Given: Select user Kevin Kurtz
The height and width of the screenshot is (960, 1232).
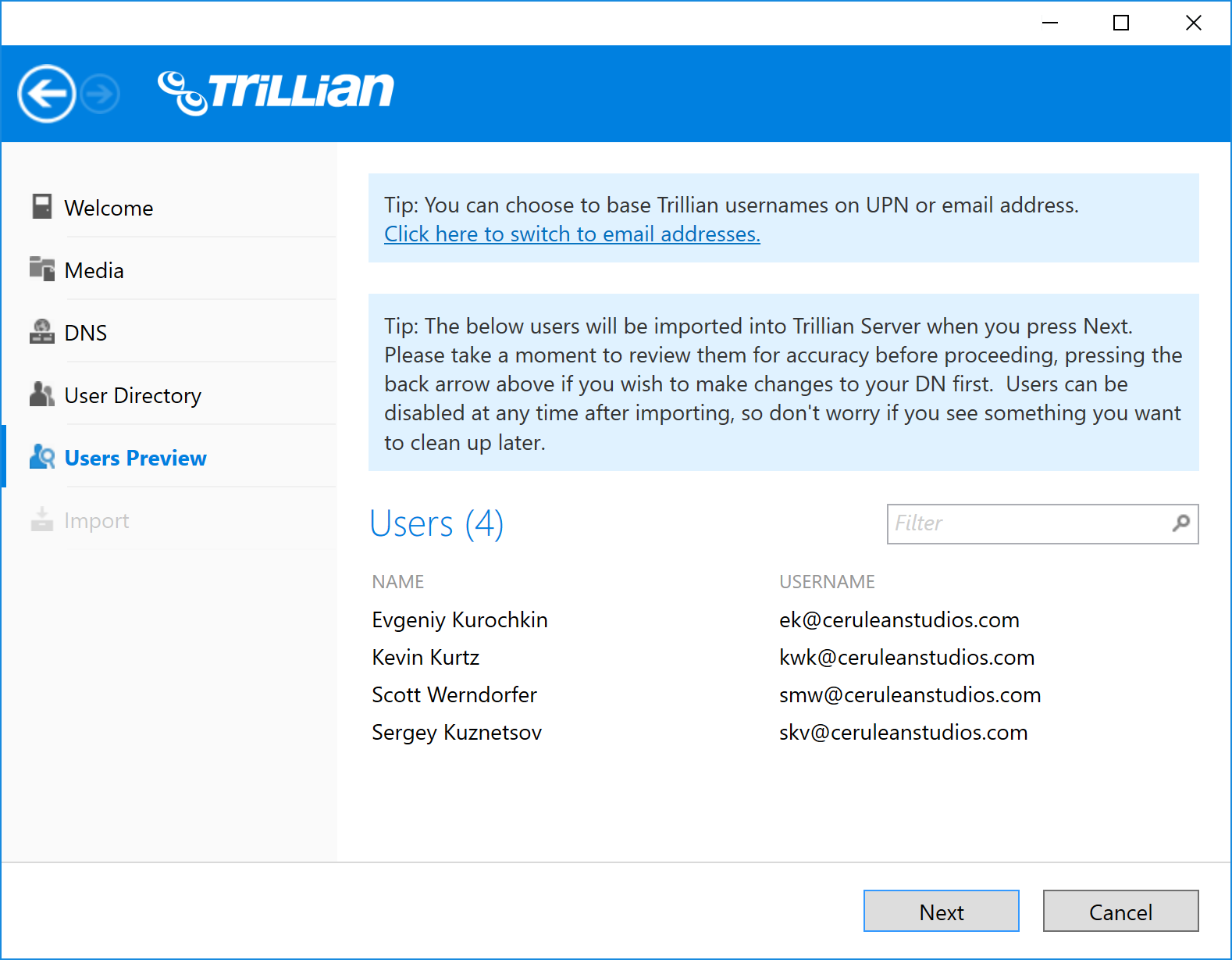Looking at the screenshot, I should [x=426, y=657].
